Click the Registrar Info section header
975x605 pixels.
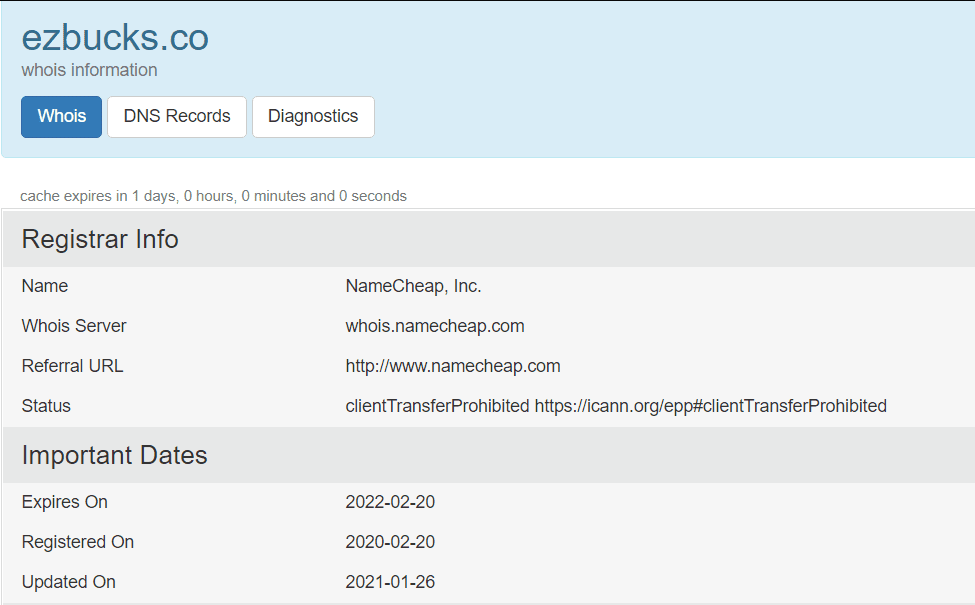coord(100,239)
